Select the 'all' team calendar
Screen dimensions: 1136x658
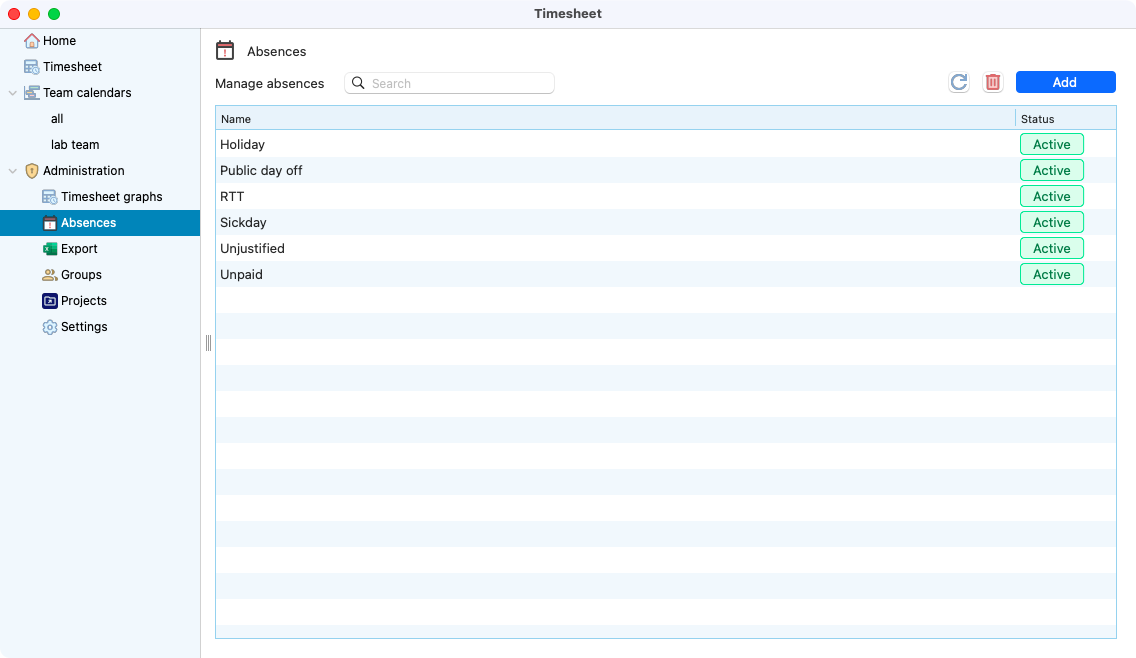click(57, 119)
